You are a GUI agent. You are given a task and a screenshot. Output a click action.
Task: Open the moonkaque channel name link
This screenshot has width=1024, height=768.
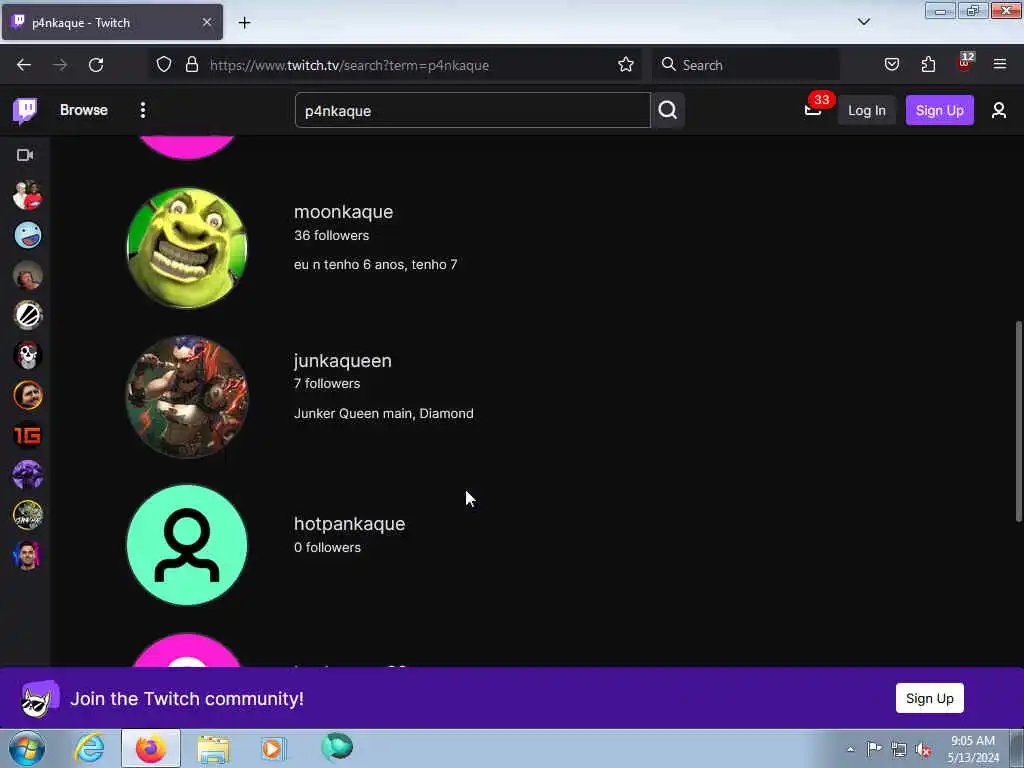pyautogui.click(x=344, y=212)
